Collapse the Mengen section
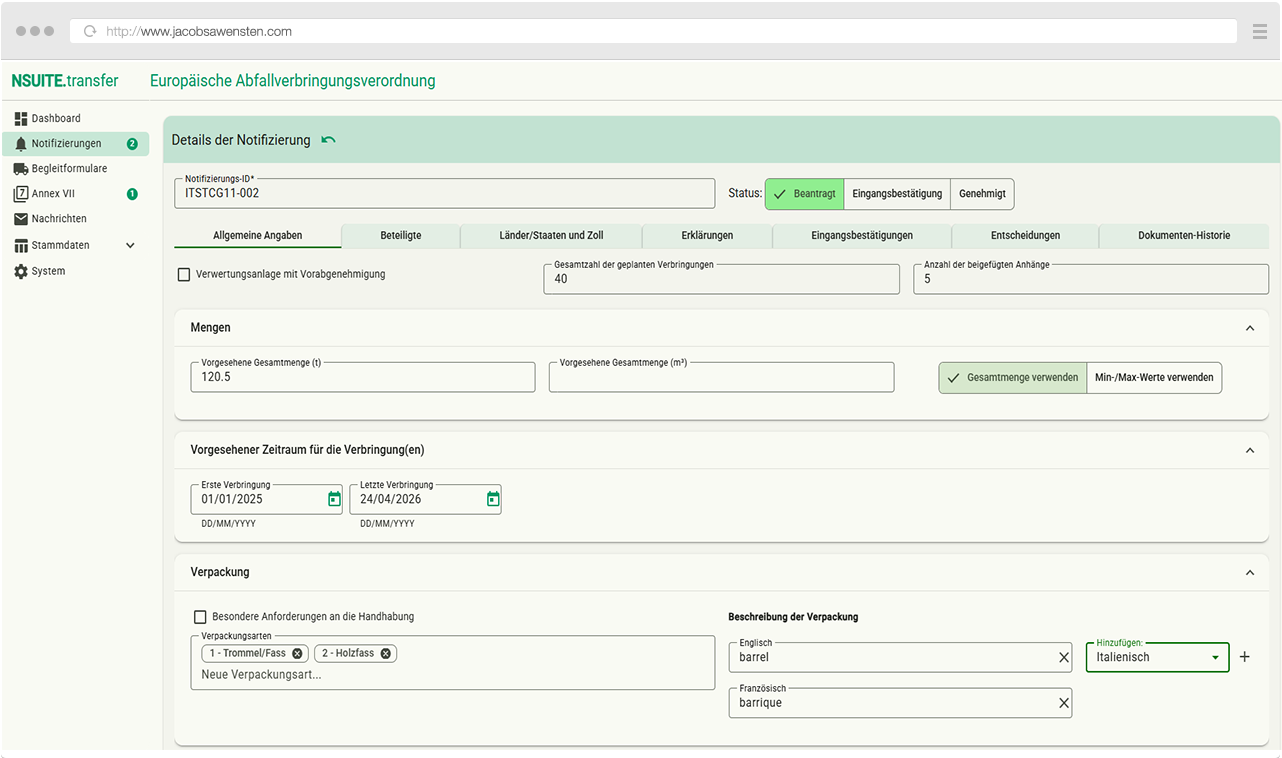This screenshot has width=1282, height=758. (1249, 328)
